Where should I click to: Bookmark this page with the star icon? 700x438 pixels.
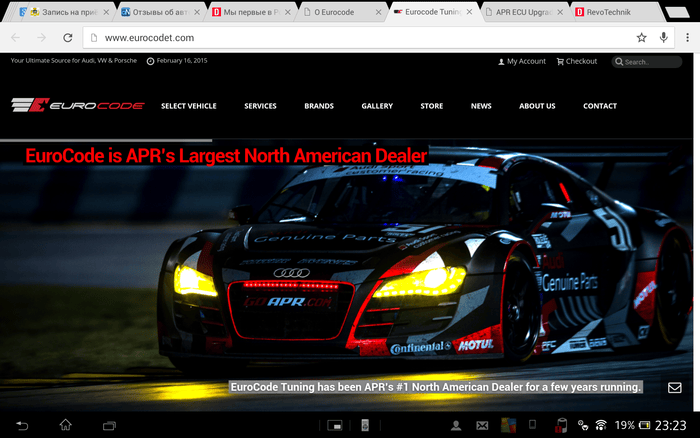(642, 38)
